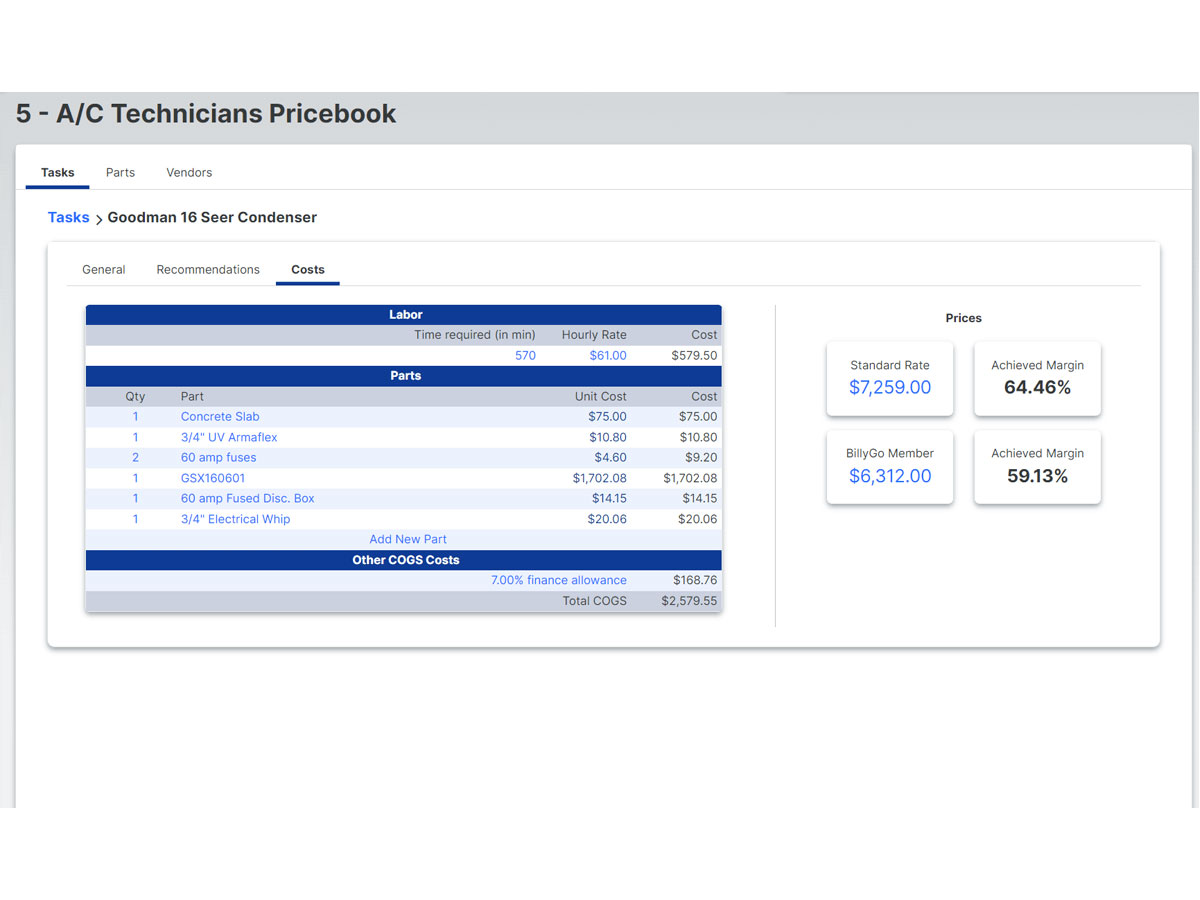Viewport: 1200px width, 900px height.
Task: Open the 3/4" Electrical Whip part
Action: tap(235, 519)
